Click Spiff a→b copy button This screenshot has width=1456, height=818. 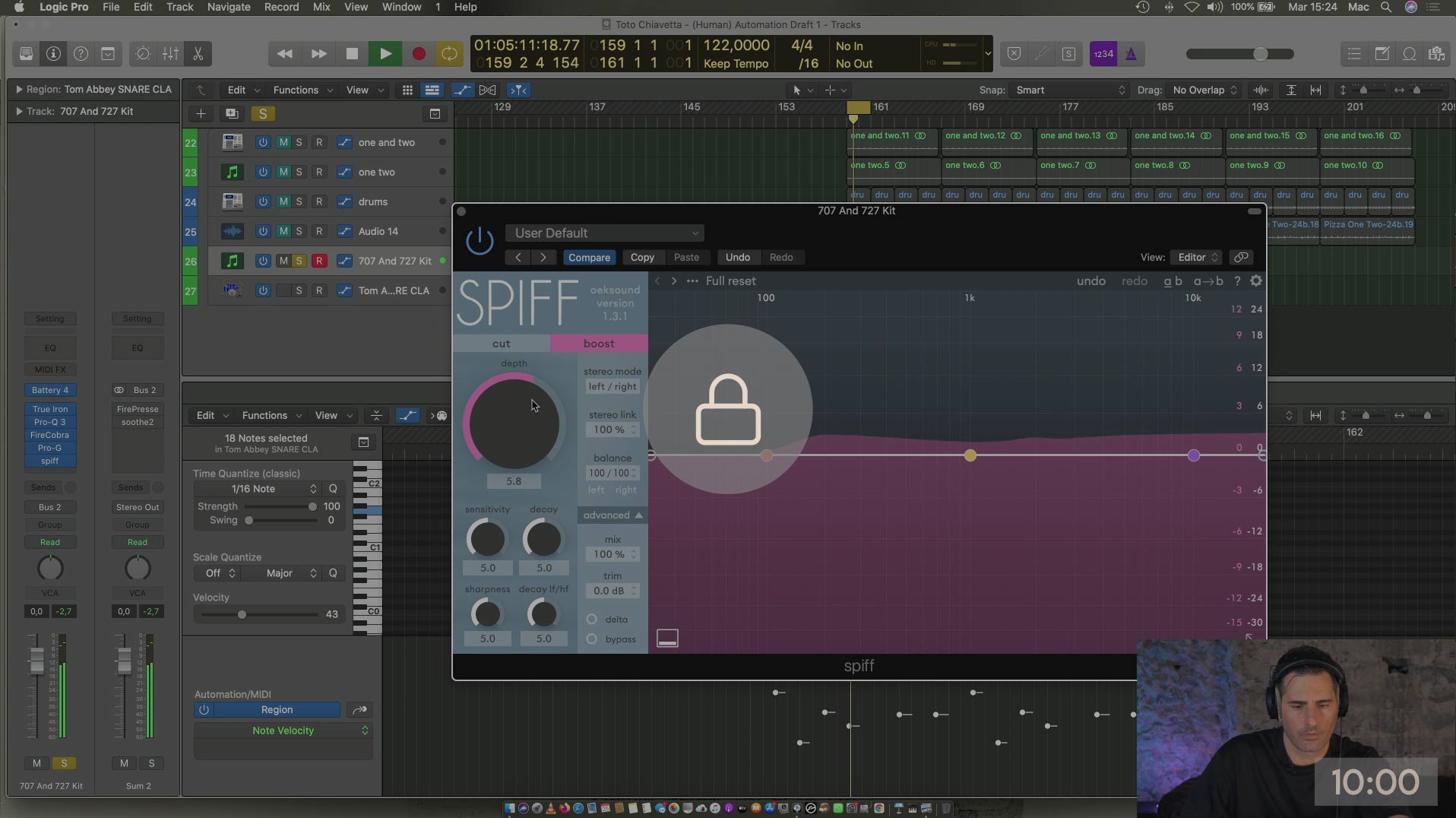[1208, 281]
